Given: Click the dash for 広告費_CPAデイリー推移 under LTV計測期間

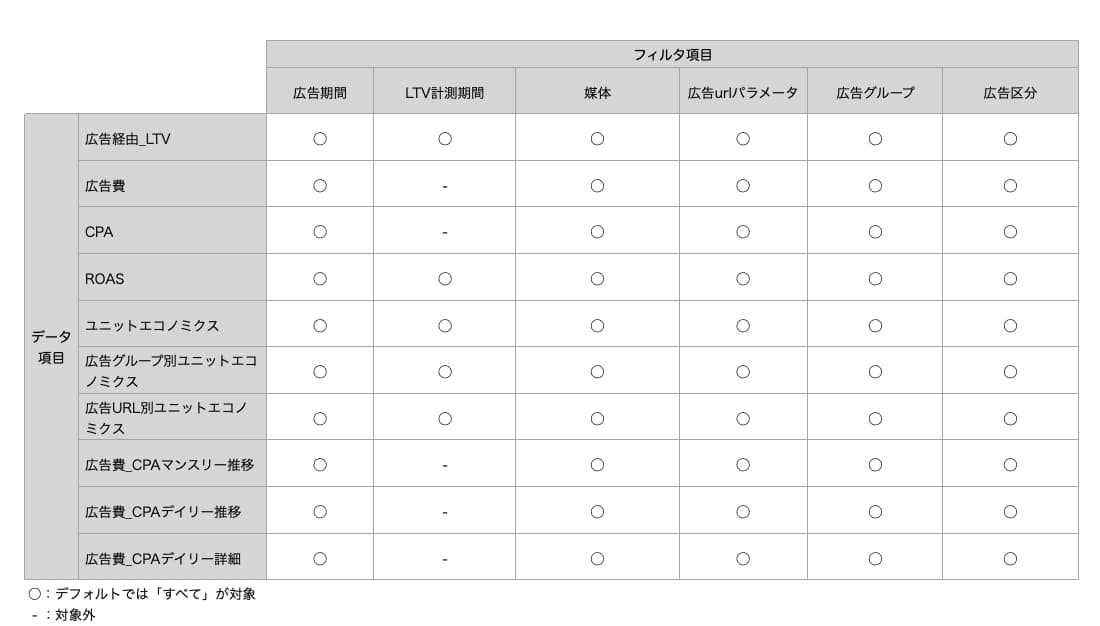Looking at the screenshot, I should tap(445, 512).
